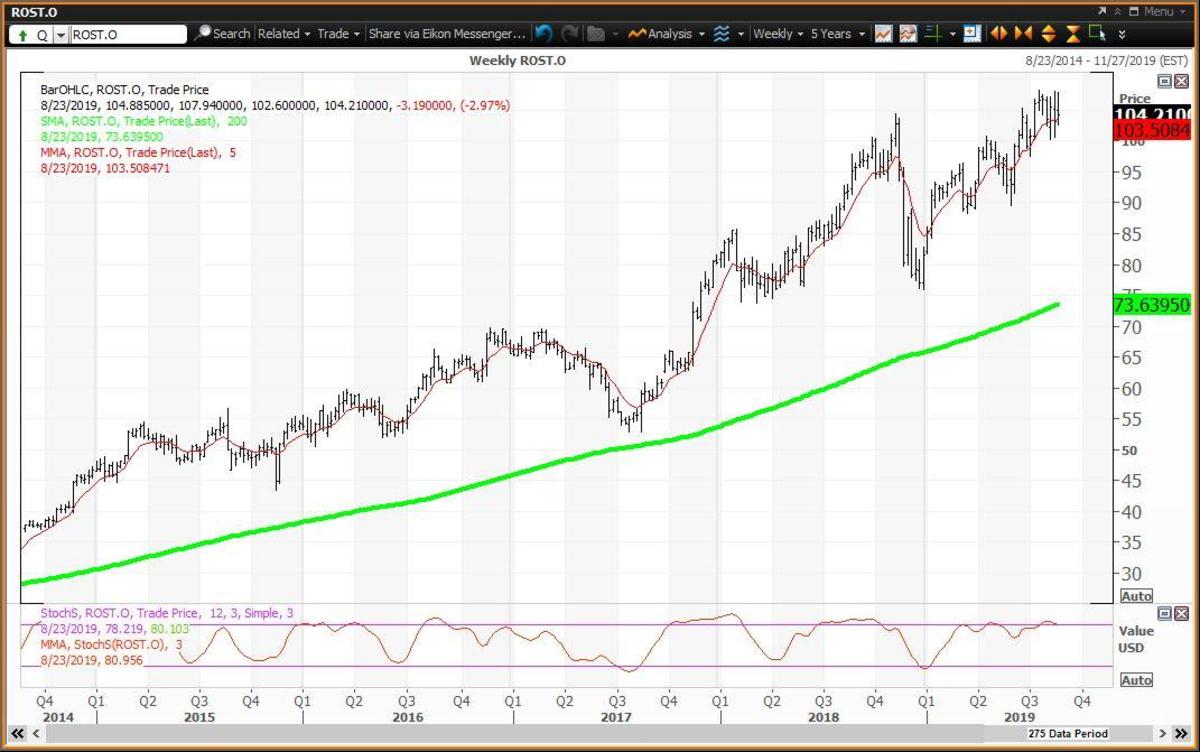Collapse the price chart pane

tap(1164, 80)
